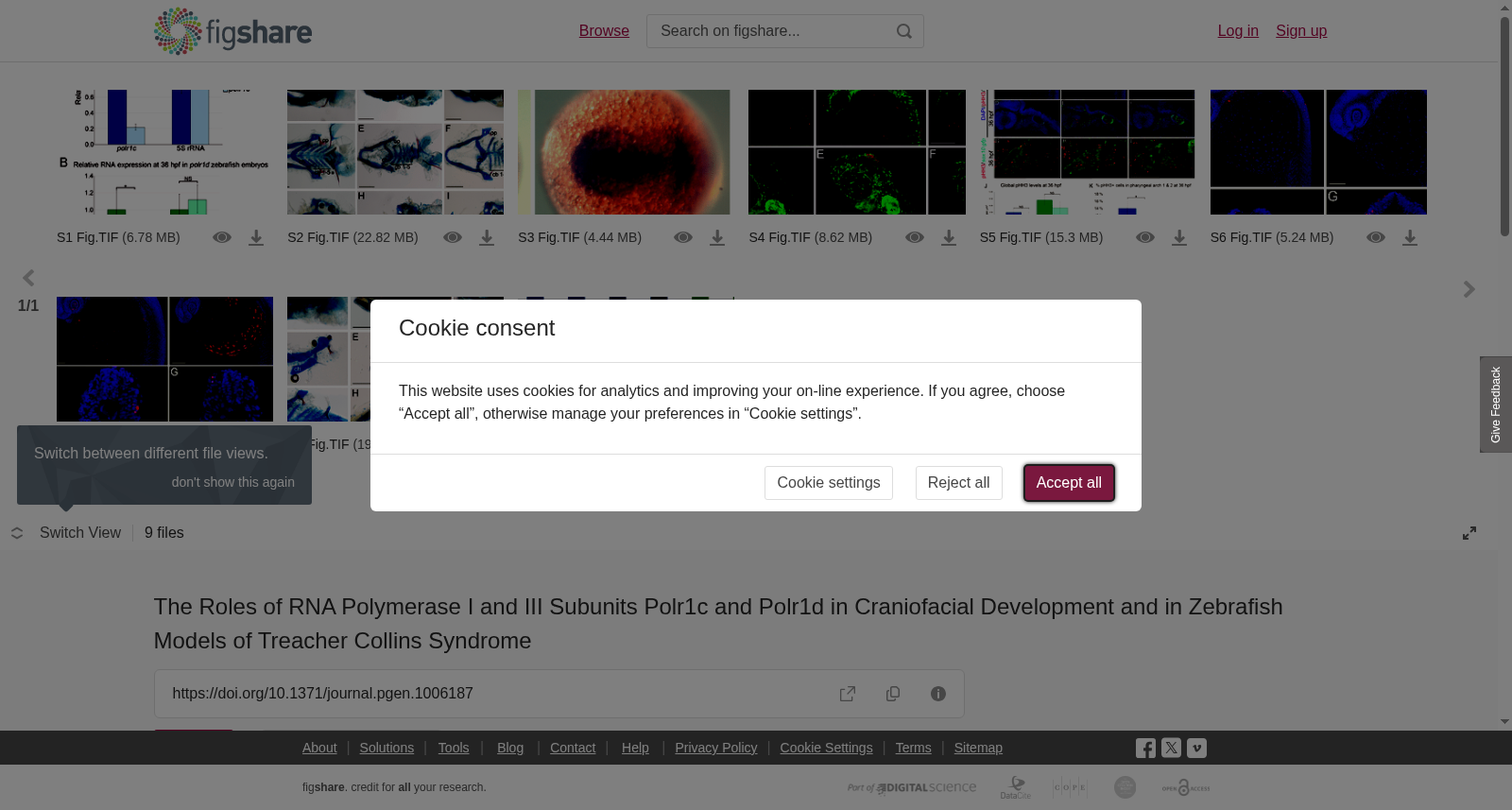Click the Log in link

pyautogui.click(x=1238, y=31)
